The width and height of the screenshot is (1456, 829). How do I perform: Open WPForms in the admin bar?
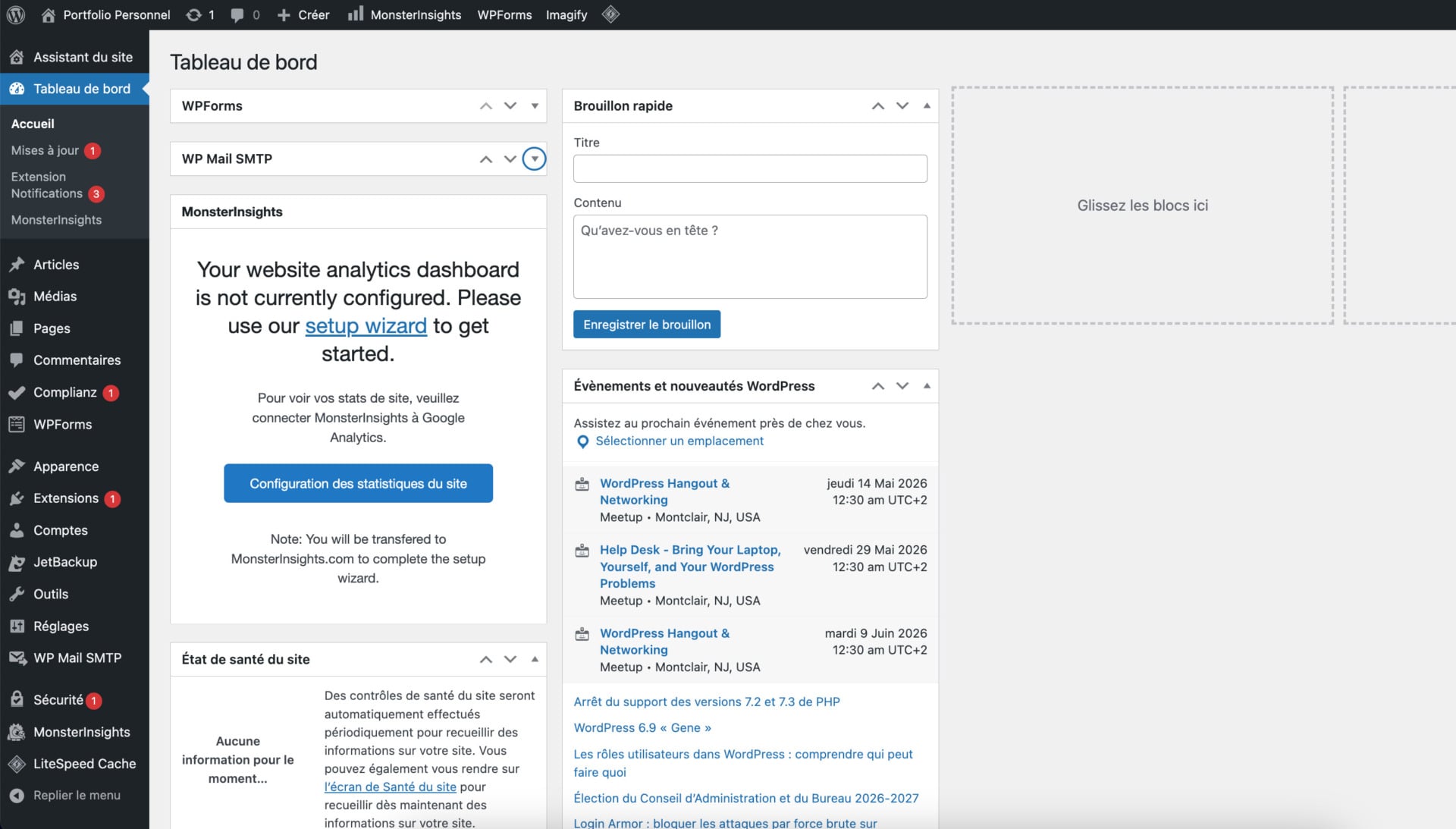point(504,14)
